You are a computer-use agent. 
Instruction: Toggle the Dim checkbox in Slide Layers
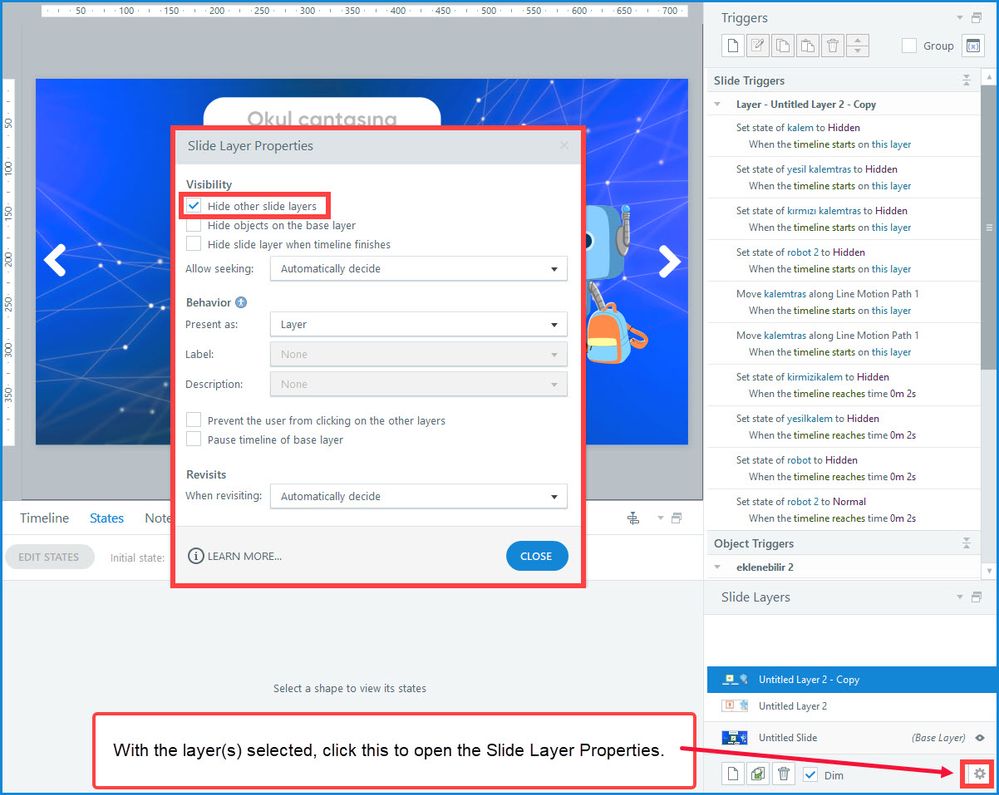[x=810, y=775]
